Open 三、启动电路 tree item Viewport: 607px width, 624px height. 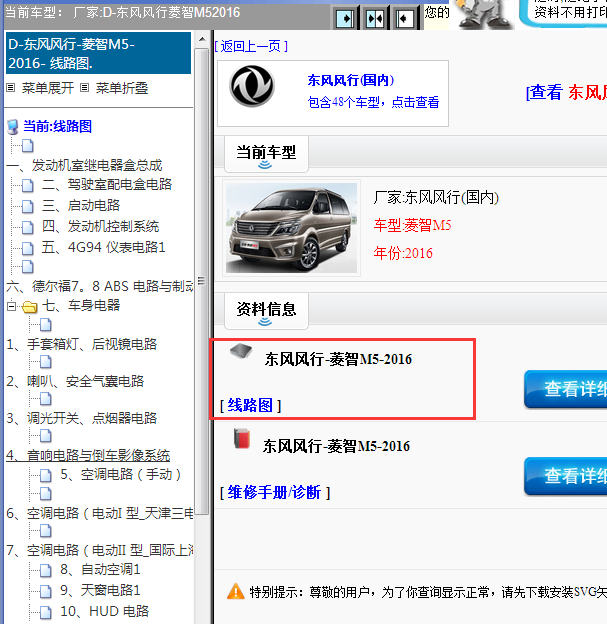tap(81, 205)
